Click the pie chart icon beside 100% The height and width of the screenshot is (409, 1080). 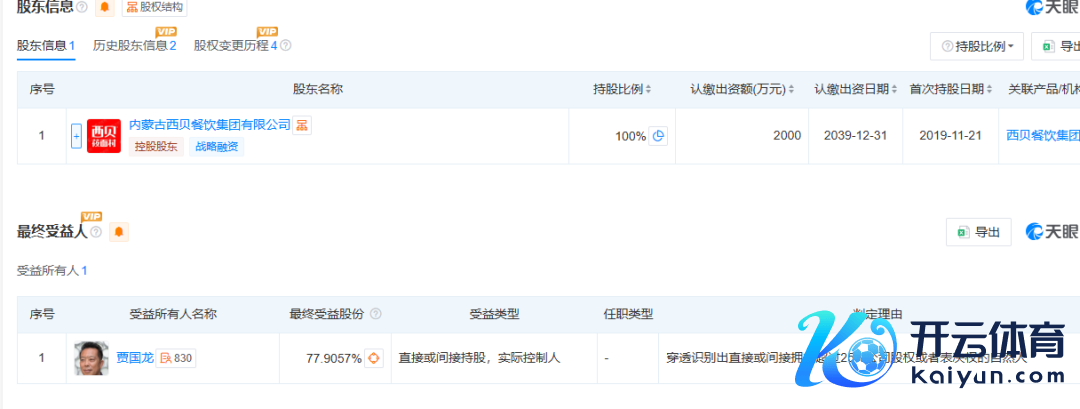pos(658,136)
